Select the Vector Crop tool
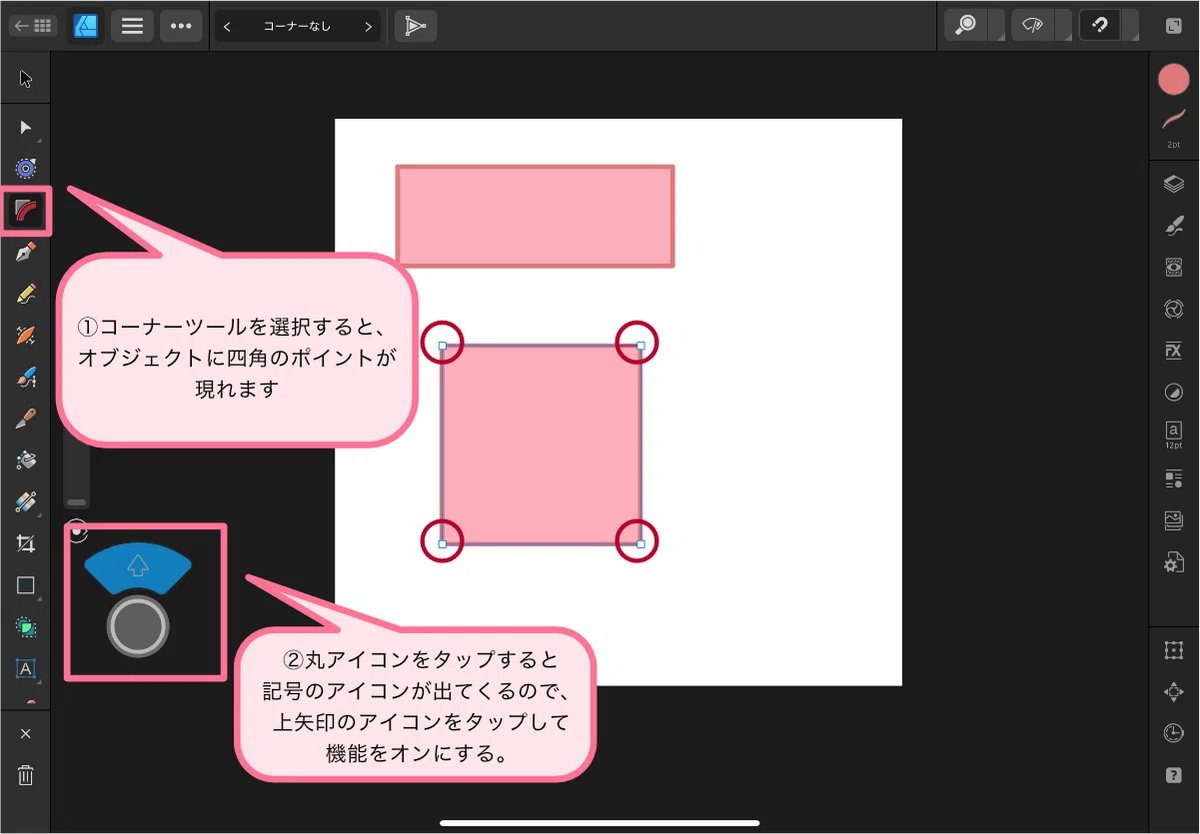The height and width of the screenshot is (834, 1200). (x=26, y=544)
